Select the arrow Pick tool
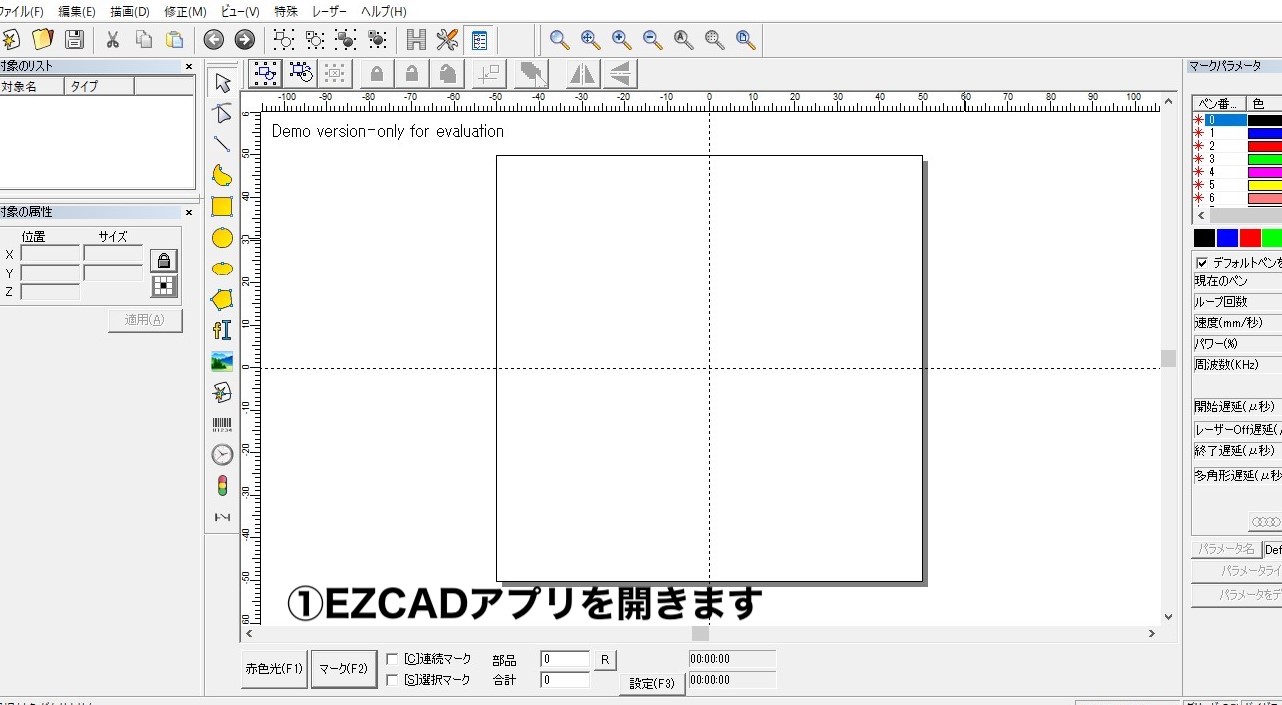The height and width of the screenshot is (705, 1282). coord(222,82)
